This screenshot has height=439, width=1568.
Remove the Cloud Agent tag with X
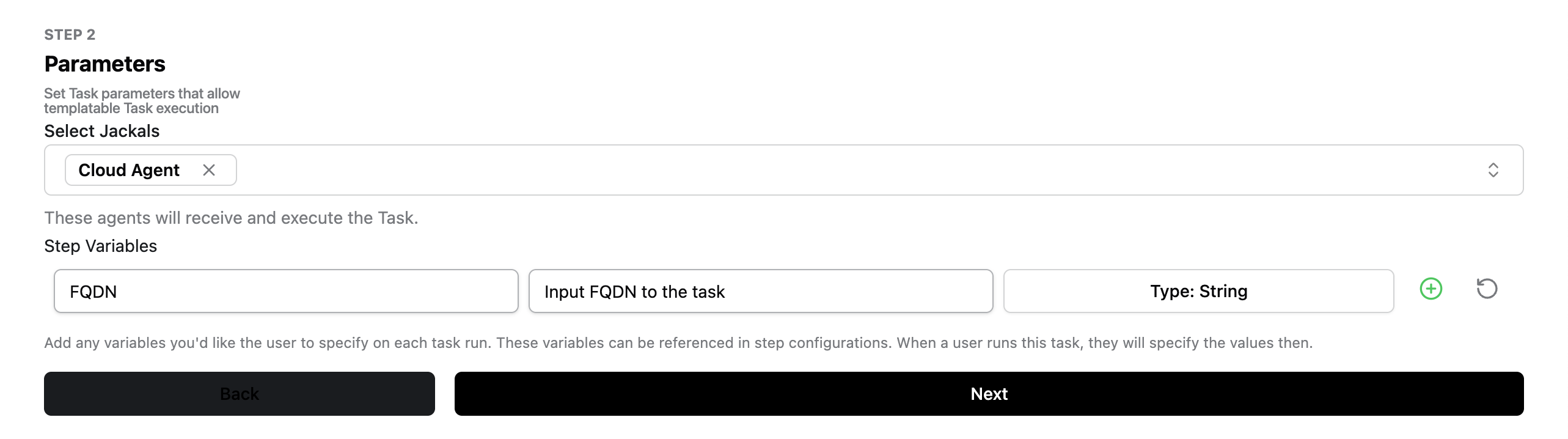click(x=209, y=170)
